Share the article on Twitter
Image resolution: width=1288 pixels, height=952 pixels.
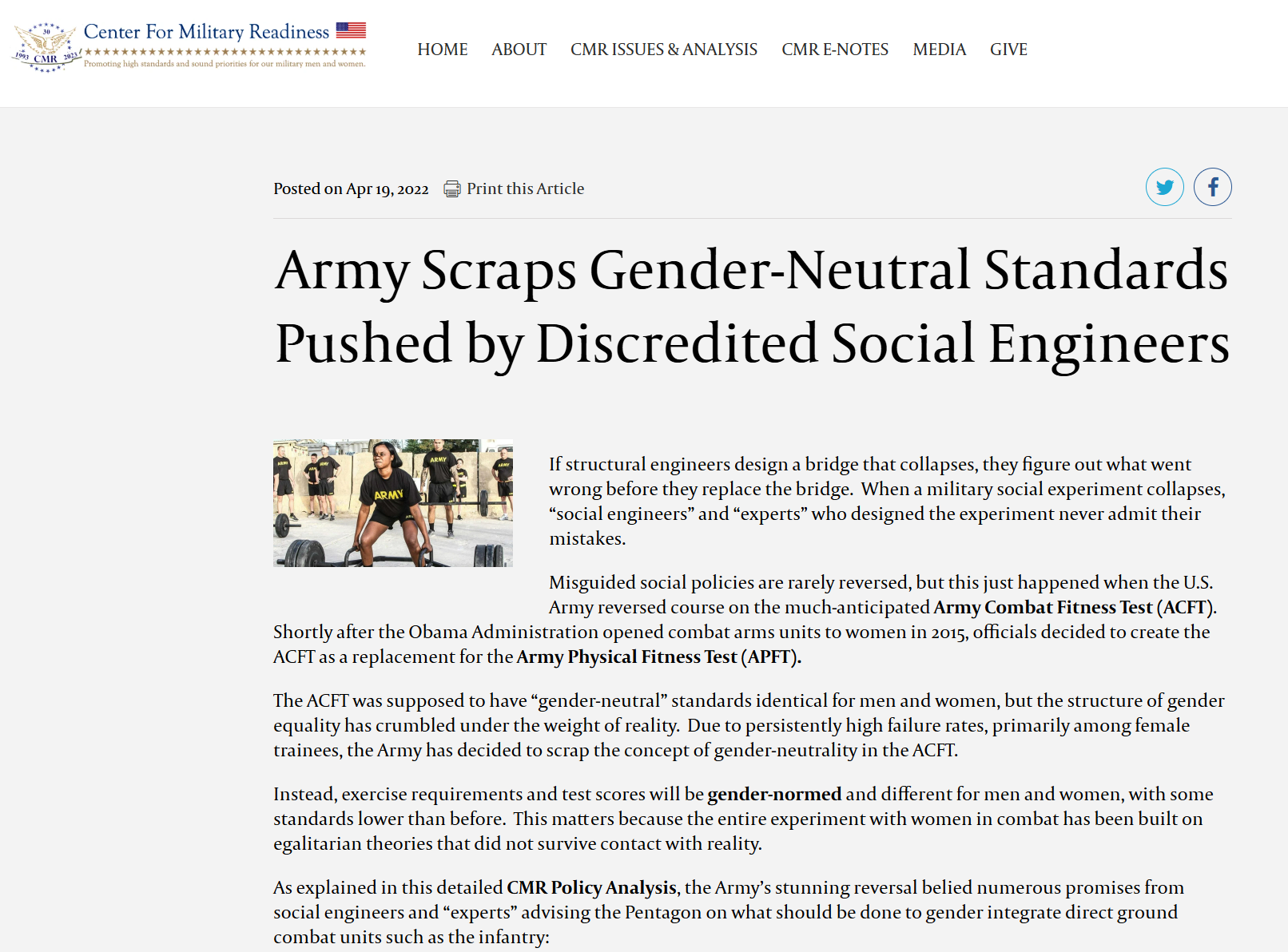[x=1165, y=187]
